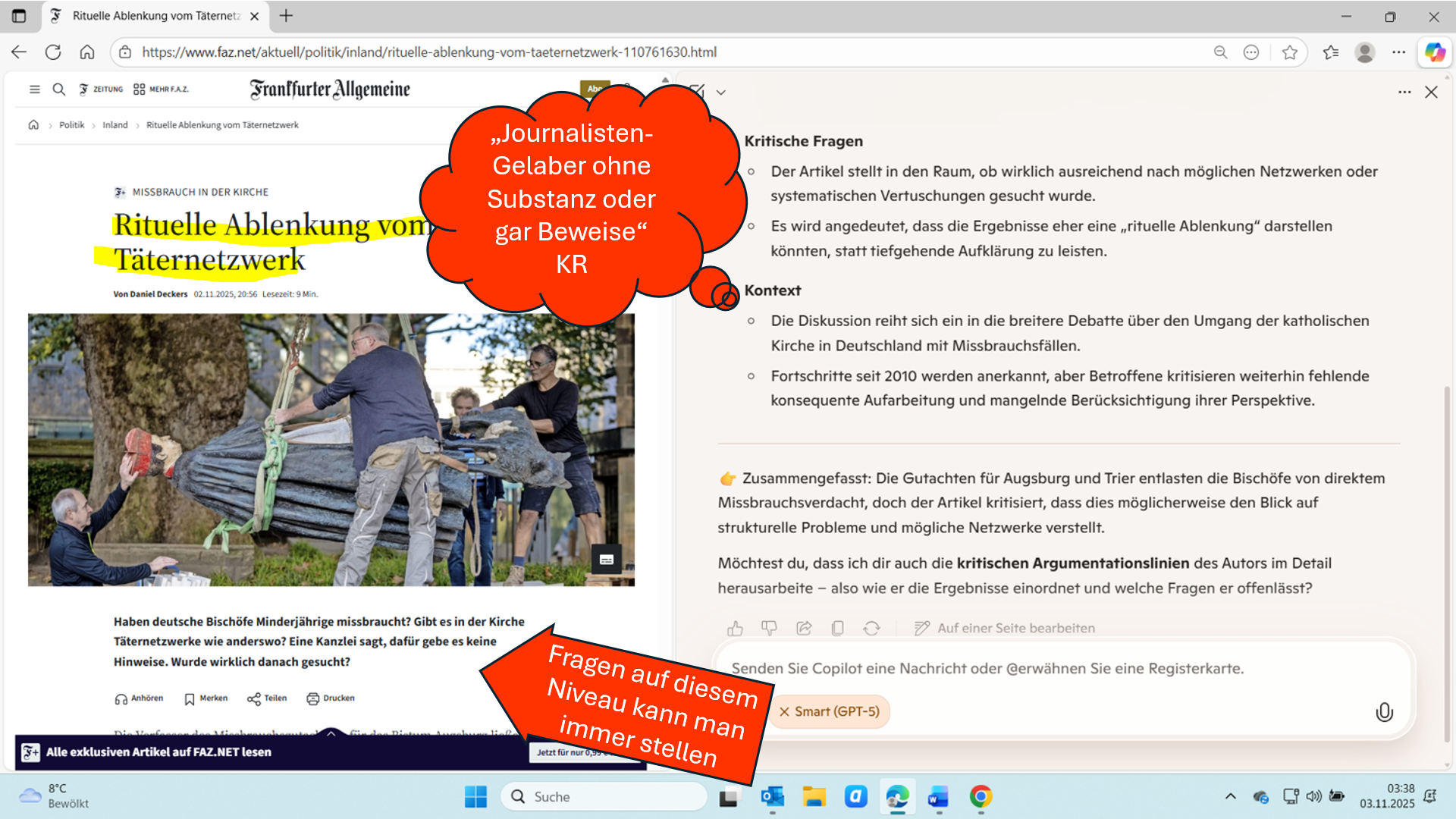The width and height of the screenshot is (1456, 819).
Task: Click the thumbs down feedback icon
Action: pos(769,628)
